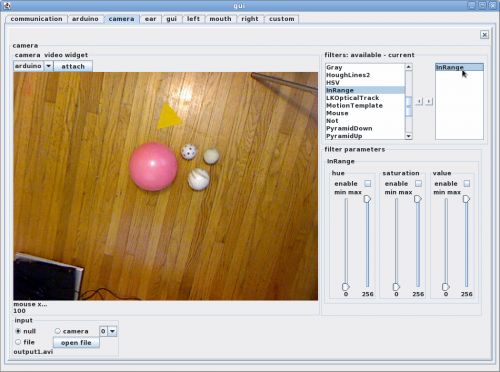This screenshot has height=372, width=500.
Task: Click the saturation min slider handle
Action: [x=396, y=287]
